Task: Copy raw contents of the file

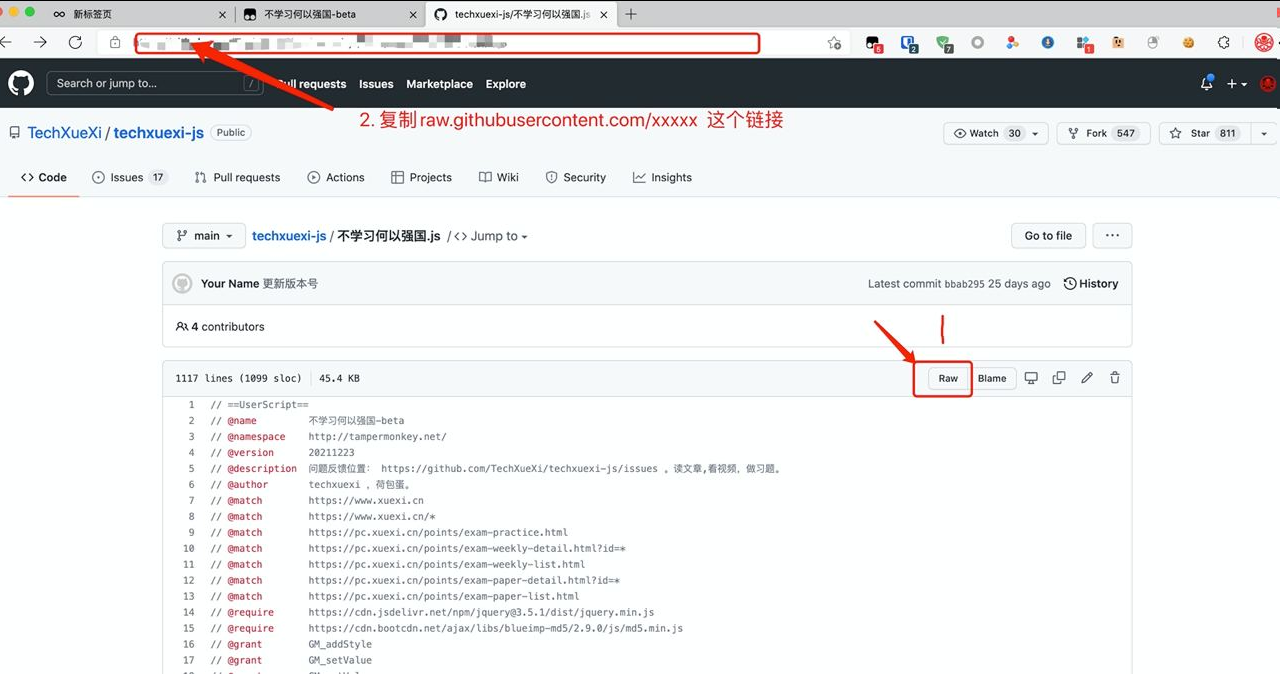Action: [1059, 378]
